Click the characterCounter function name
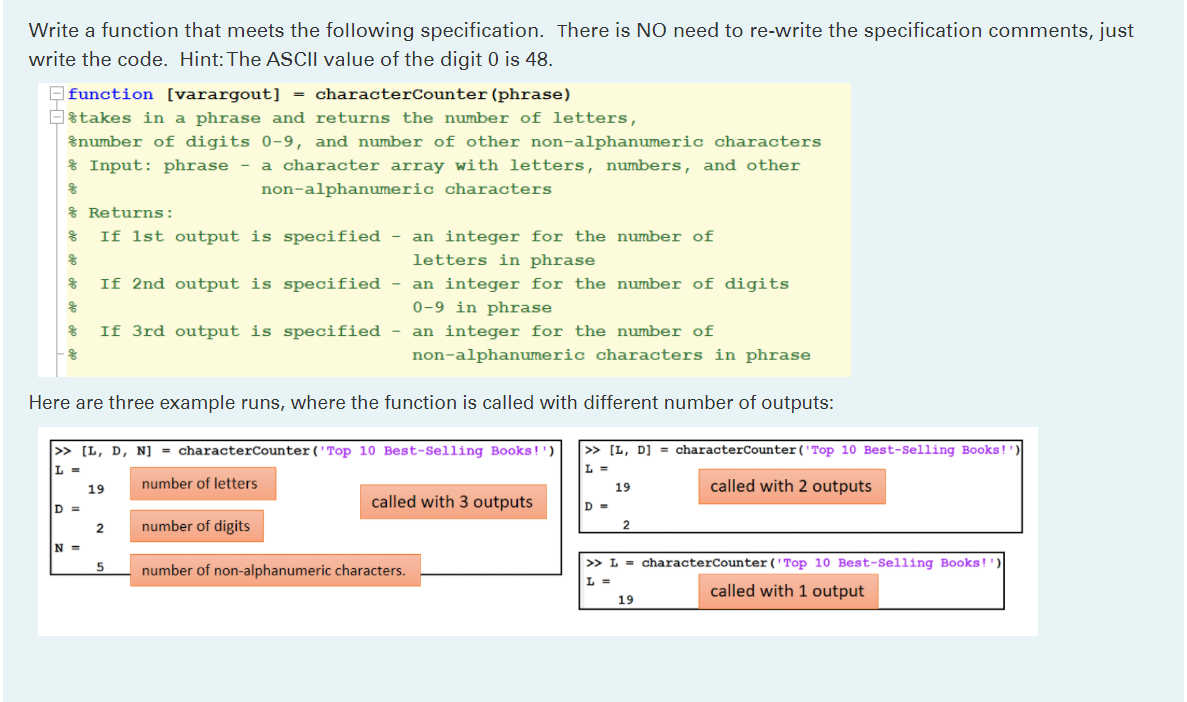The height and width of the screenshot is (702, 1187). (404, 94)
